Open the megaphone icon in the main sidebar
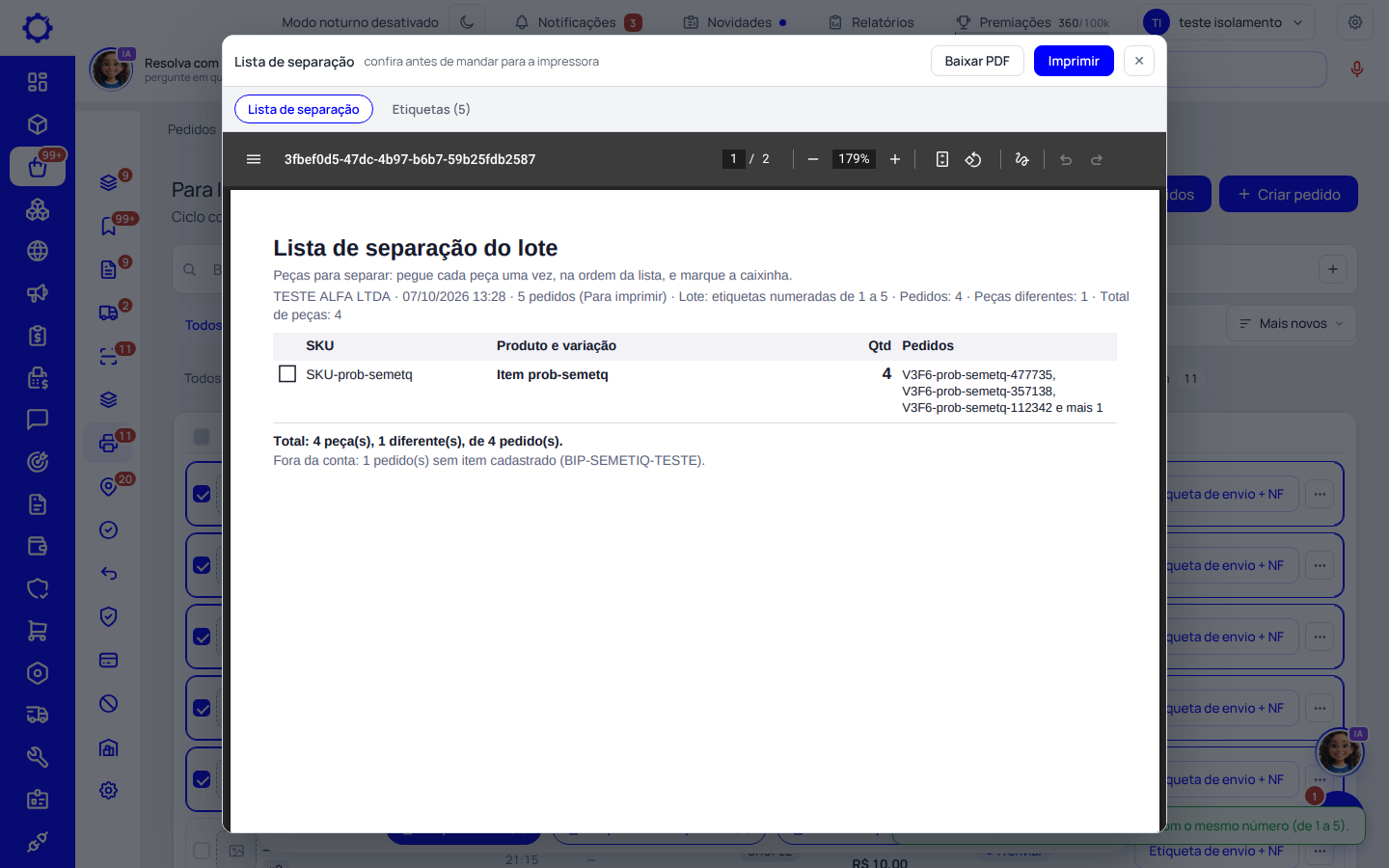Image resolution: width=1389 pixels, height=868 pixels. [38, 293]
